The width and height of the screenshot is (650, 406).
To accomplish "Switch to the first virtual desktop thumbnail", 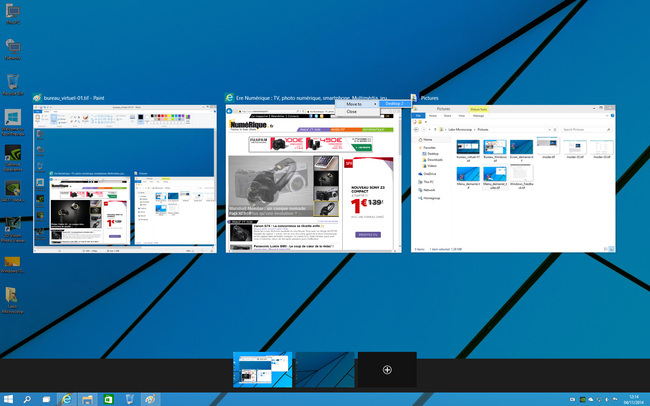I will click(262, 370).
